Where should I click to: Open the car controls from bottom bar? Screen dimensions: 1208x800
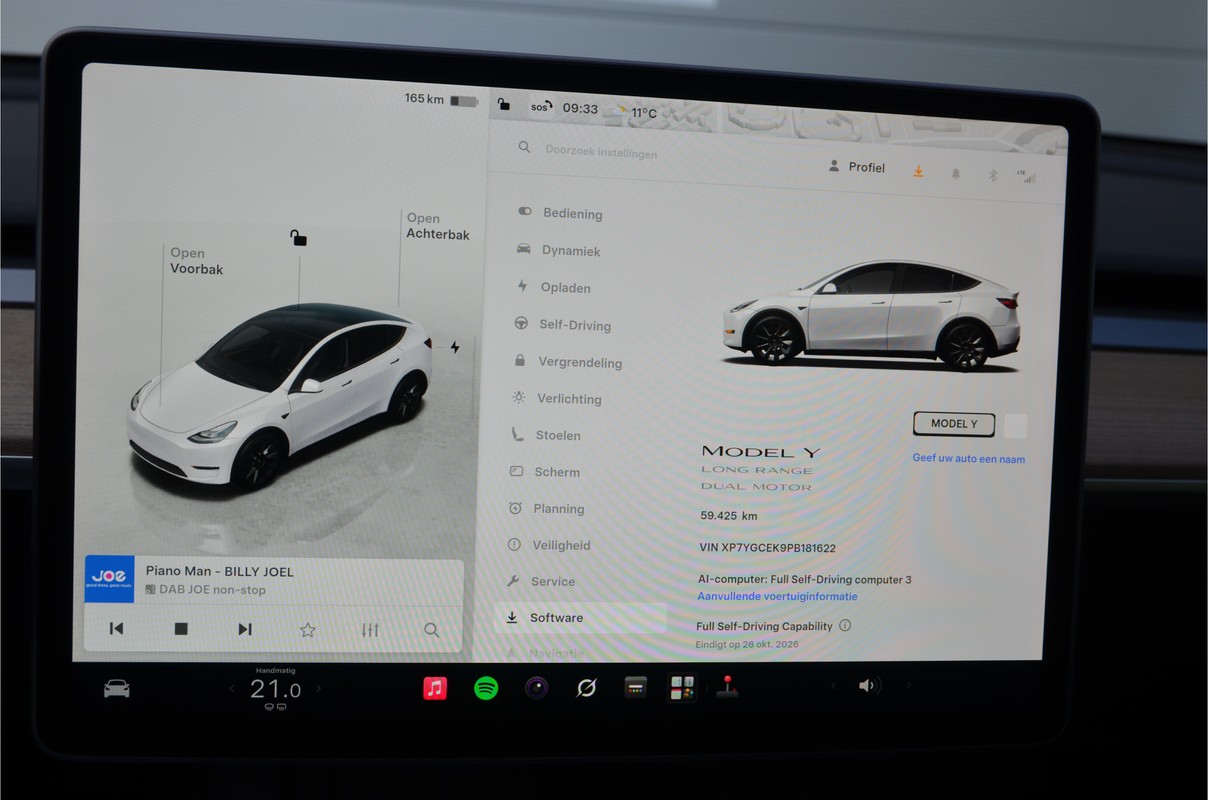[116, 688]
